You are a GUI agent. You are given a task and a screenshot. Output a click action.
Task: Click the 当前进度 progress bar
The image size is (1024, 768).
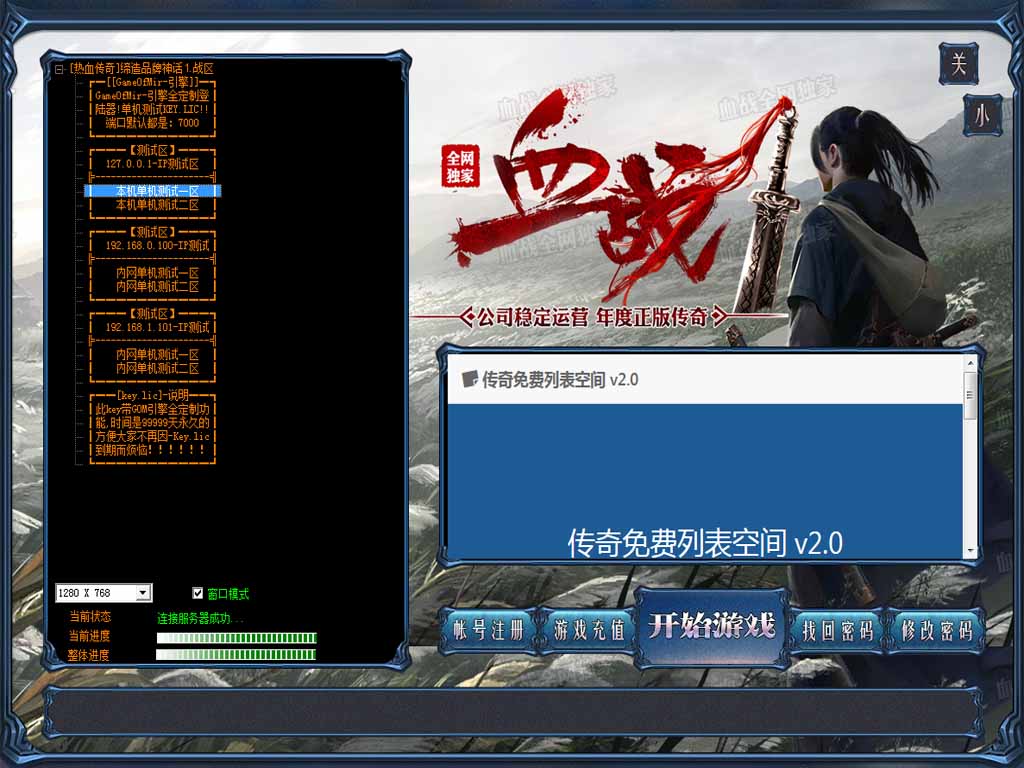236,637
